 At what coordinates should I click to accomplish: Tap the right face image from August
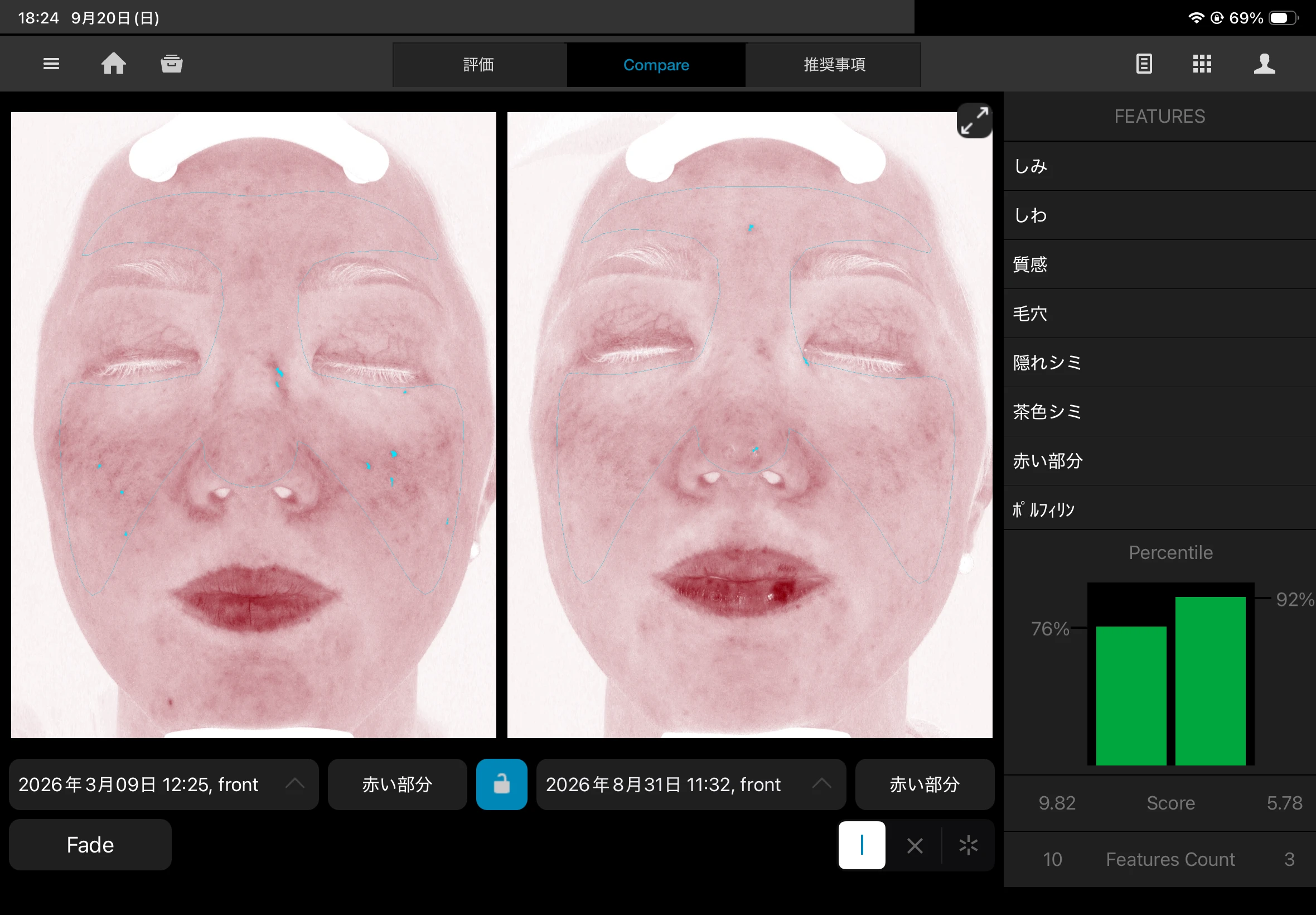tap(750, 425)
